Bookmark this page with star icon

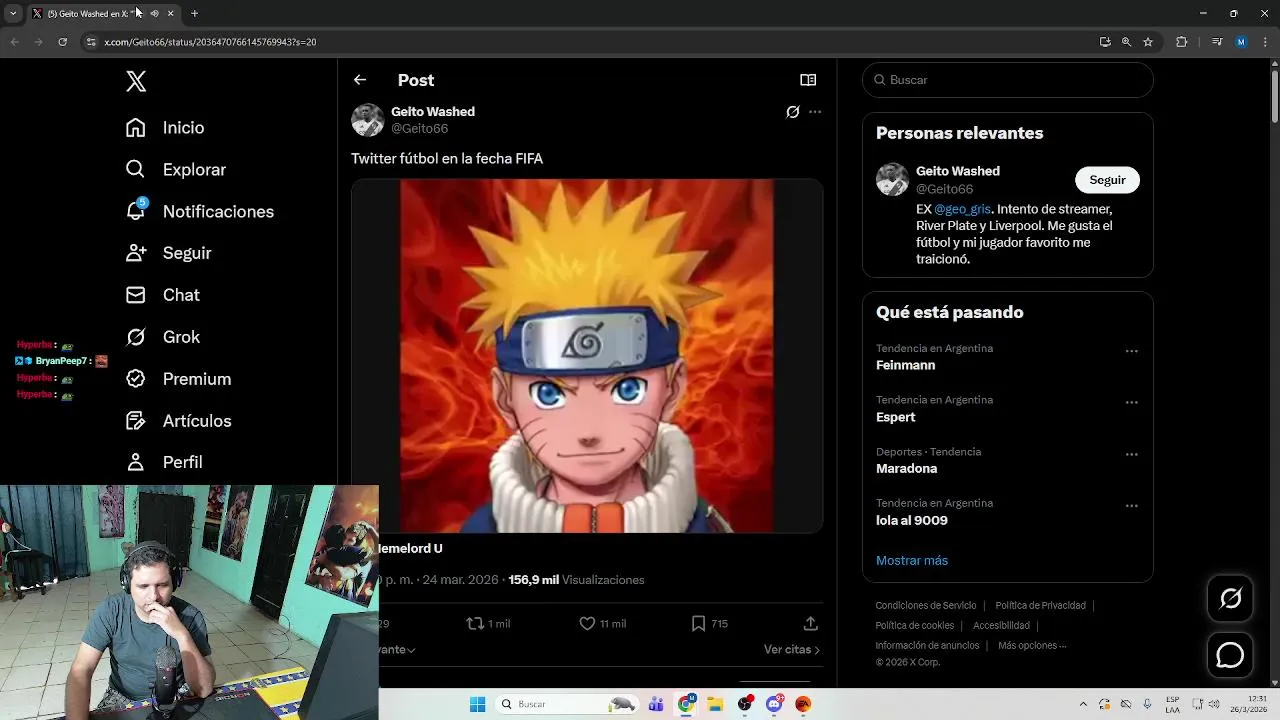point(1148,42)
